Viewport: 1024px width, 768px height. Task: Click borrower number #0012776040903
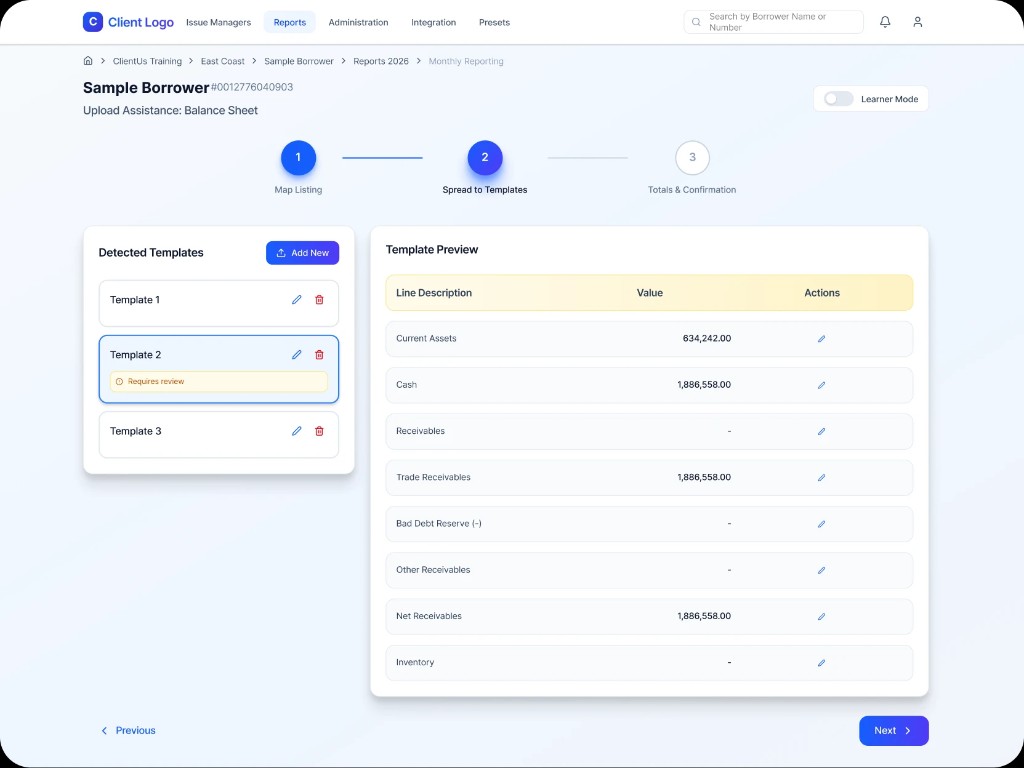click(251, 87)
